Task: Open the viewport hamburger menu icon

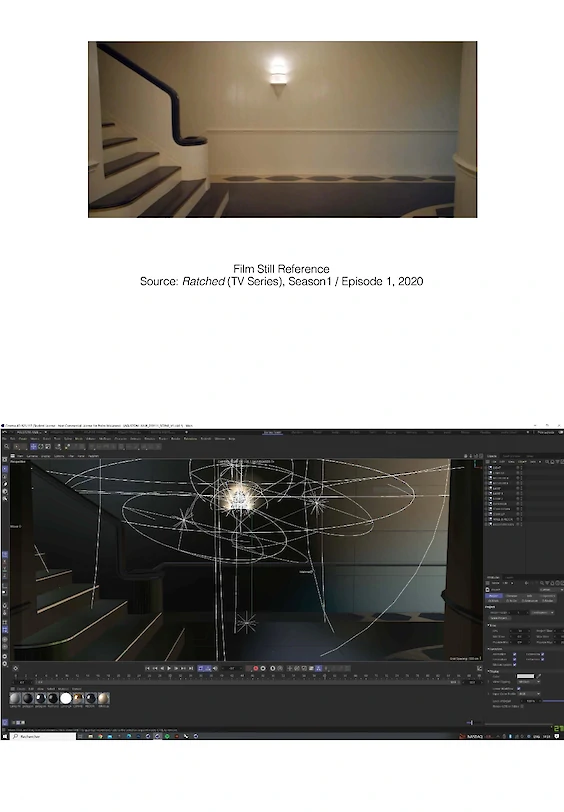Action: pos(12,456)
